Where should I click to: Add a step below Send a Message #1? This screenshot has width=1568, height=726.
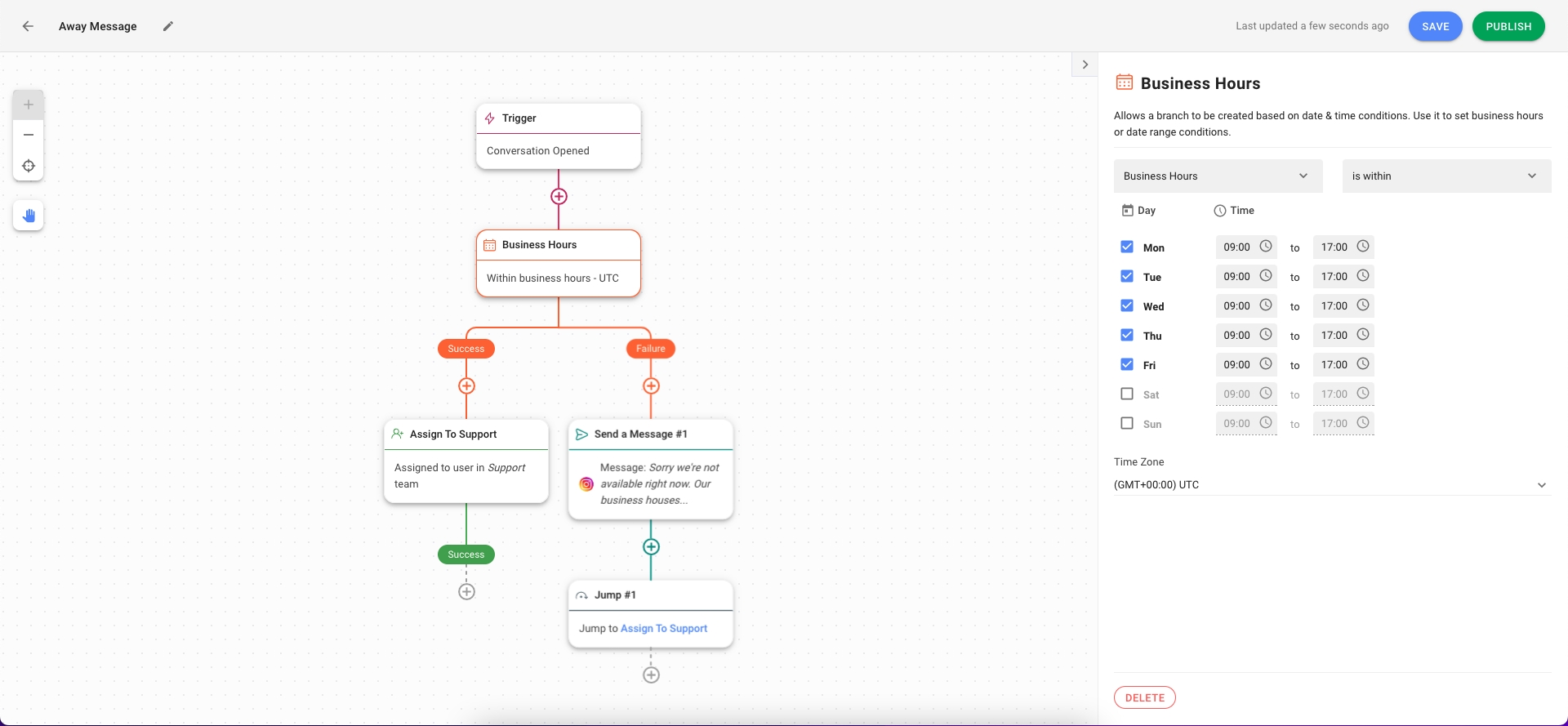(x=651, y=546)
